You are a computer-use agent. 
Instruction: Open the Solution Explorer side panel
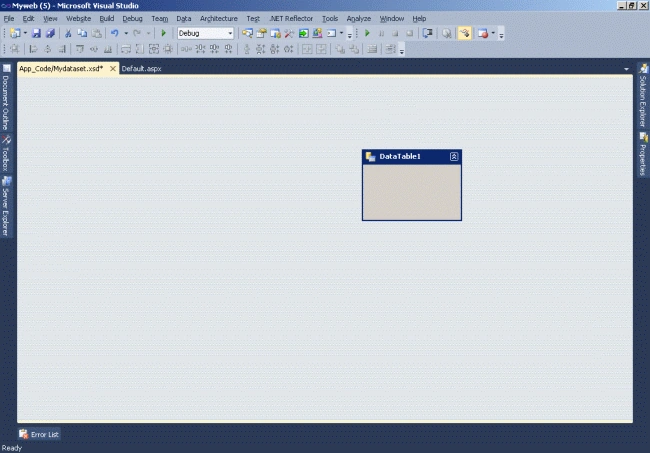tap(643, 95)
